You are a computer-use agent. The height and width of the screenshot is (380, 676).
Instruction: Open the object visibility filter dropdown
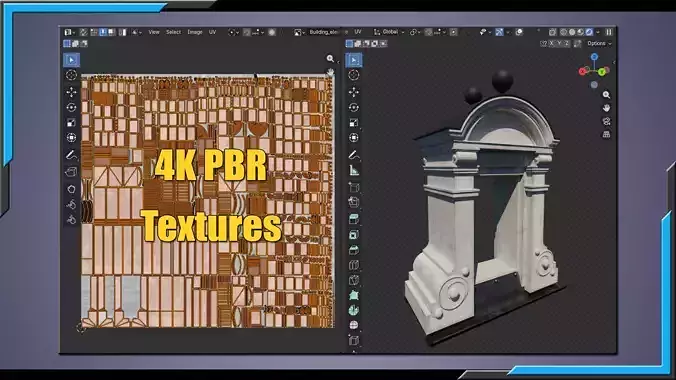(x=485, y=32)
